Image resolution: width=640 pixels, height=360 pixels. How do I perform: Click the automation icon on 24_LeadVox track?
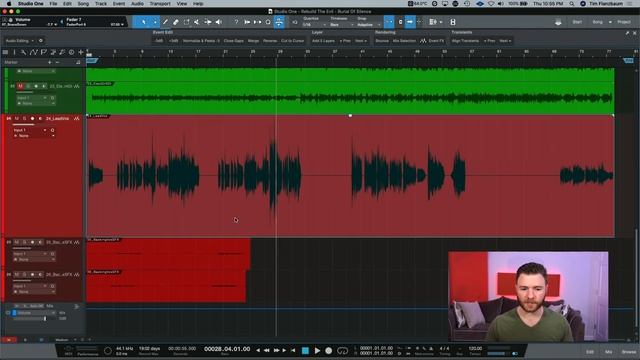(76, 118)
